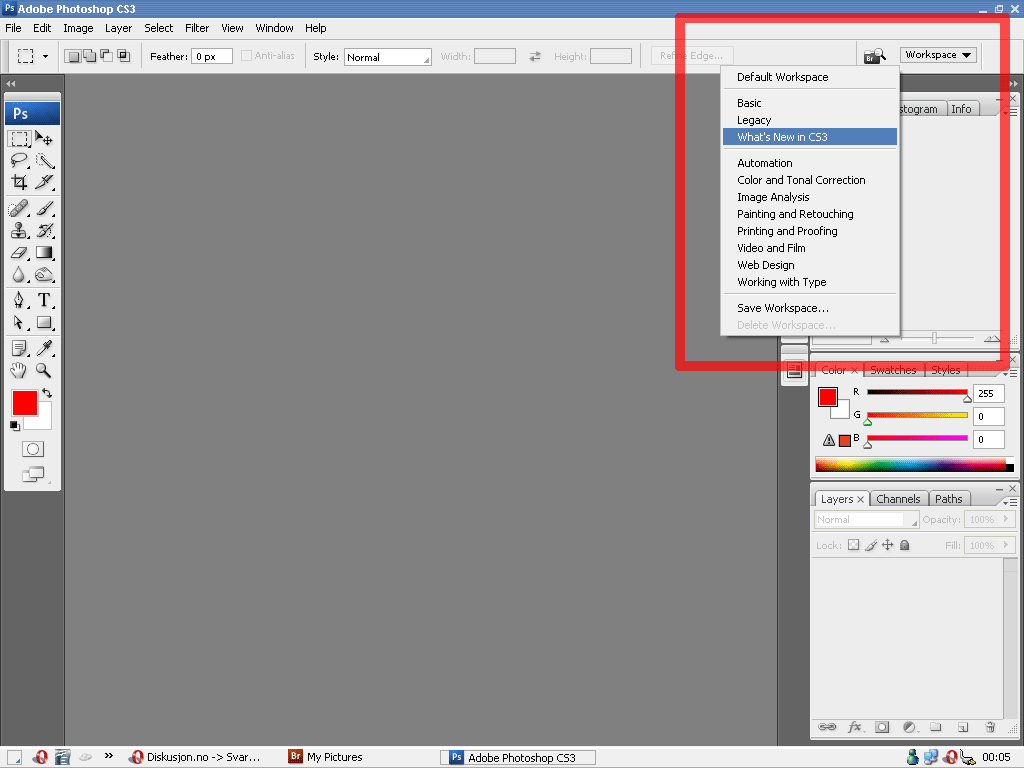
Task: Select the Lasso tool
Action: [x=19, y=160]
